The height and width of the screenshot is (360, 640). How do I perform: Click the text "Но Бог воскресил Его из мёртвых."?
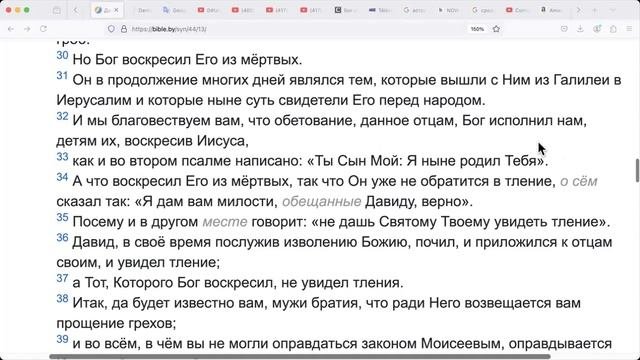(x=187, y=60)
